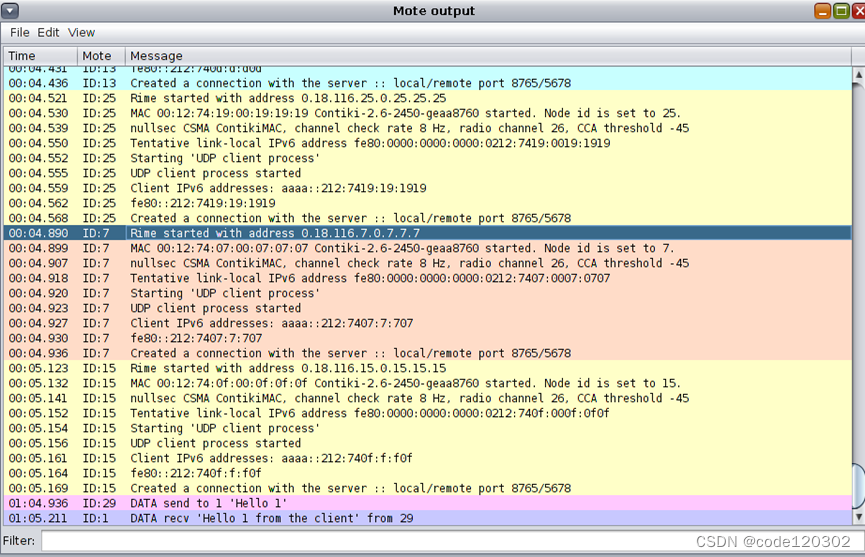Open the View menu
This screenshot has height=557, width=865.
coord(81,33)
